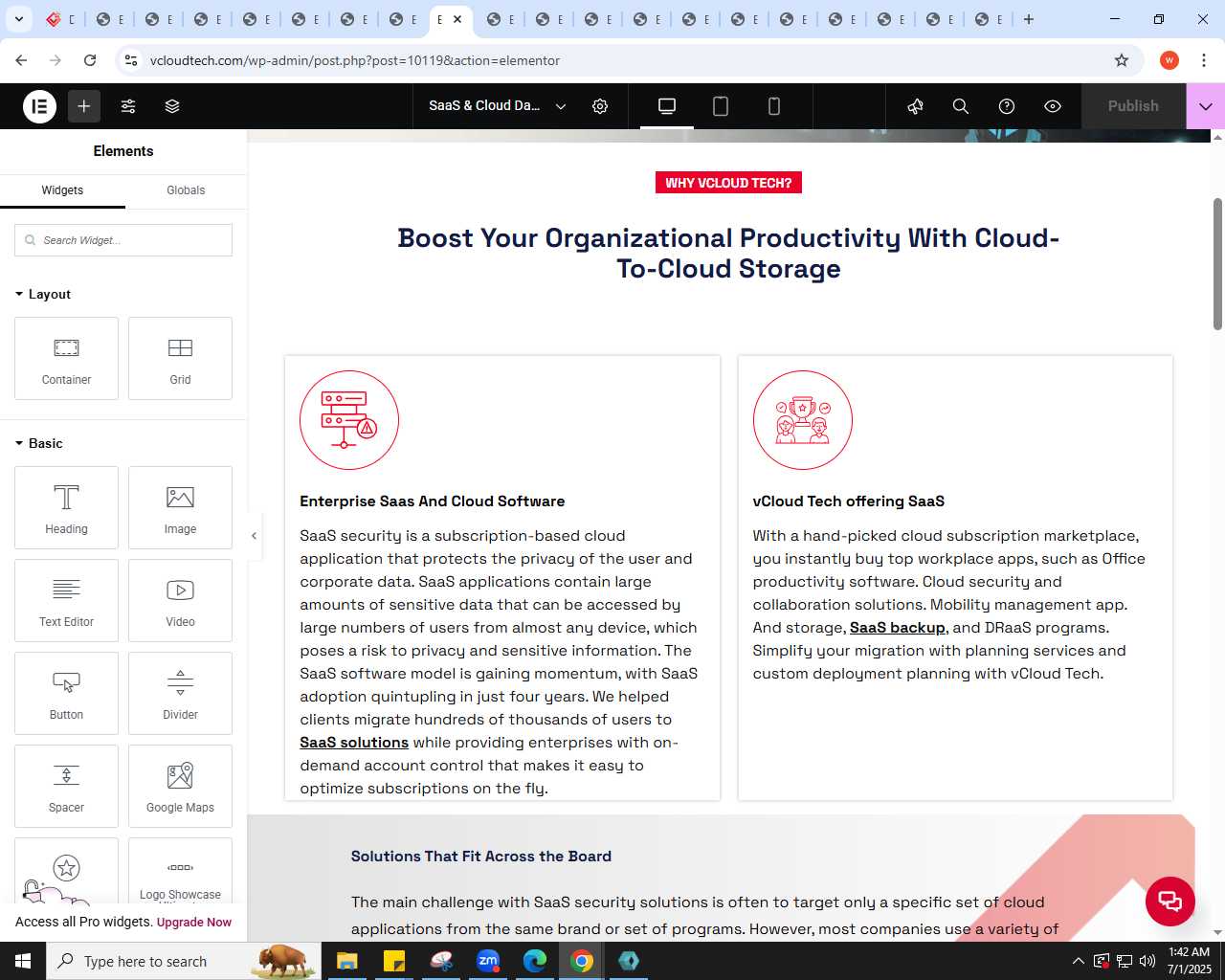Screen dimensions: 1225x980
Task: Click the red server warning icon
Action: click(x=349, y=420)
